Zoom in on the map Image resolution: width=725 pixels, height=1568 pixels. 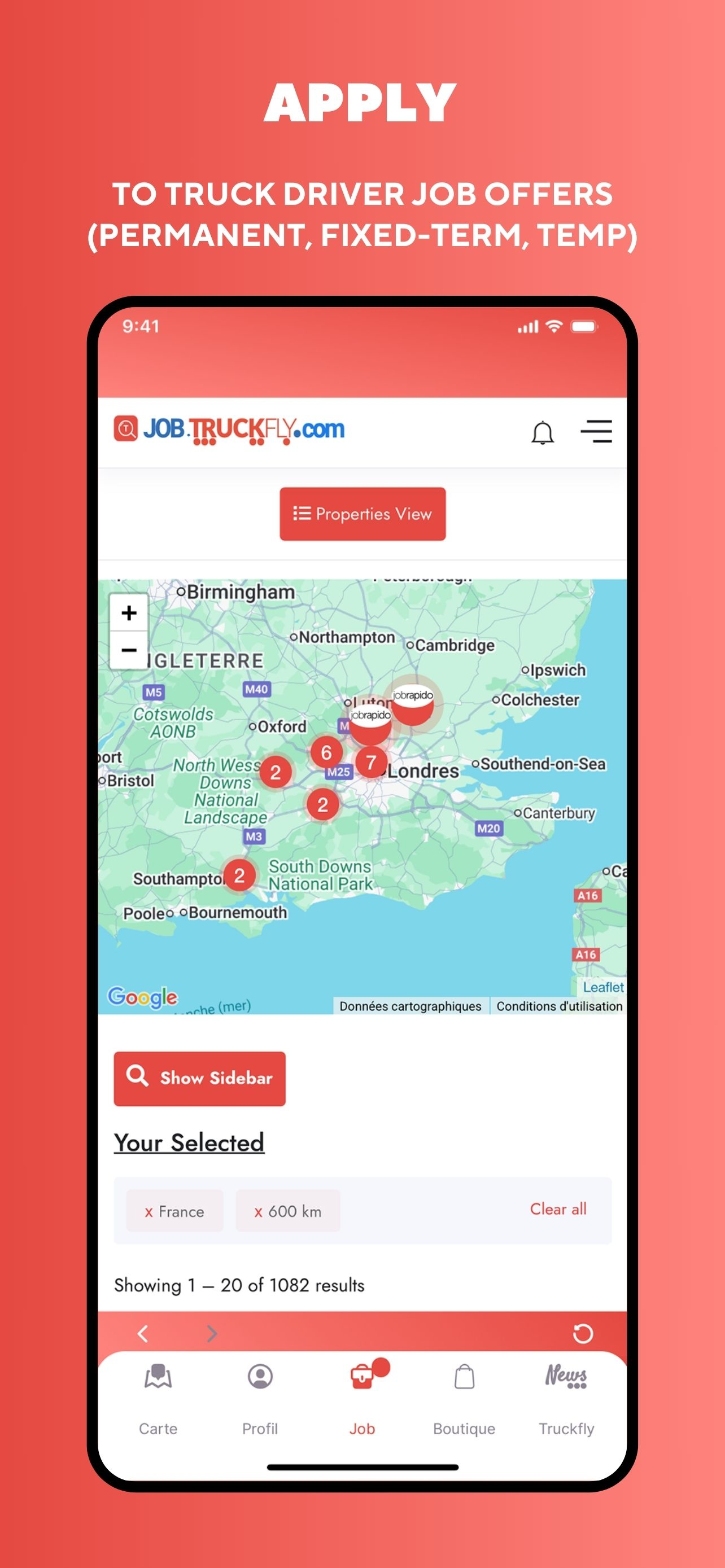[128, 612]
